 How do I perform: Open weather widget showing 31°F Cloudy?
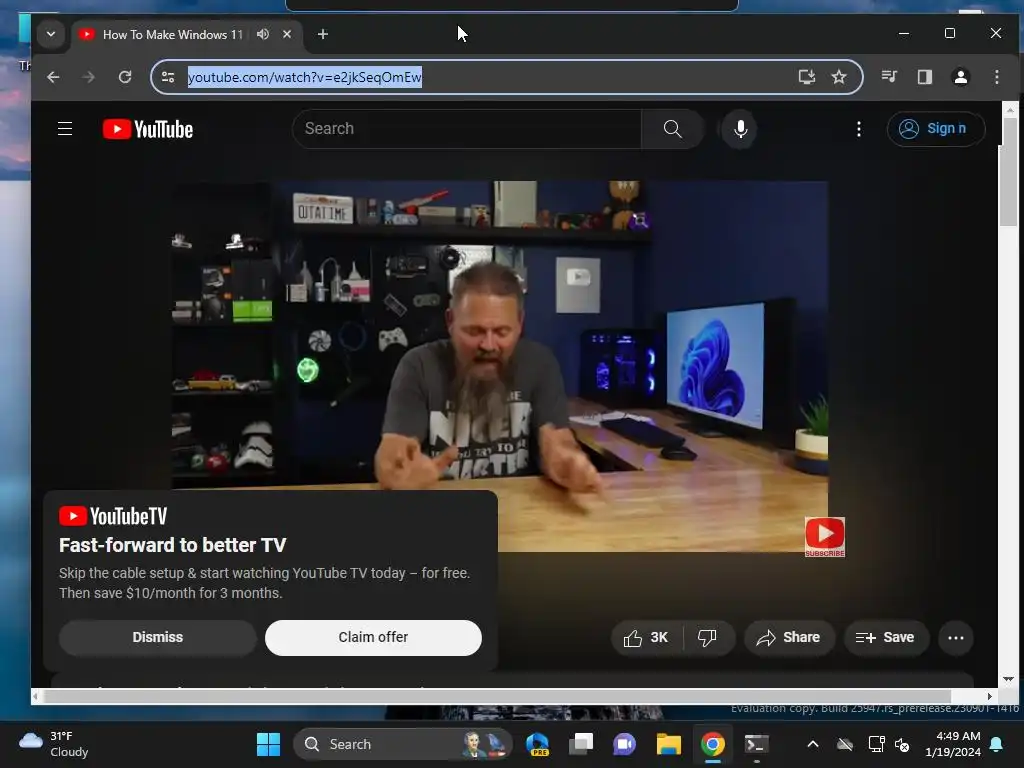click(x=54, y=744)
